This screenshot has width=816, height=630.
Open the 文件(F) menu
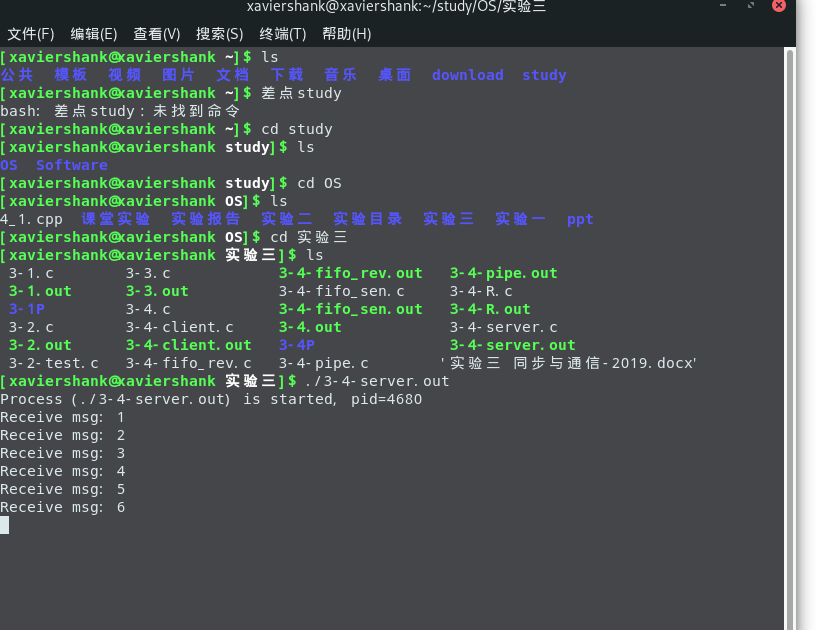[x=31, y=34]
